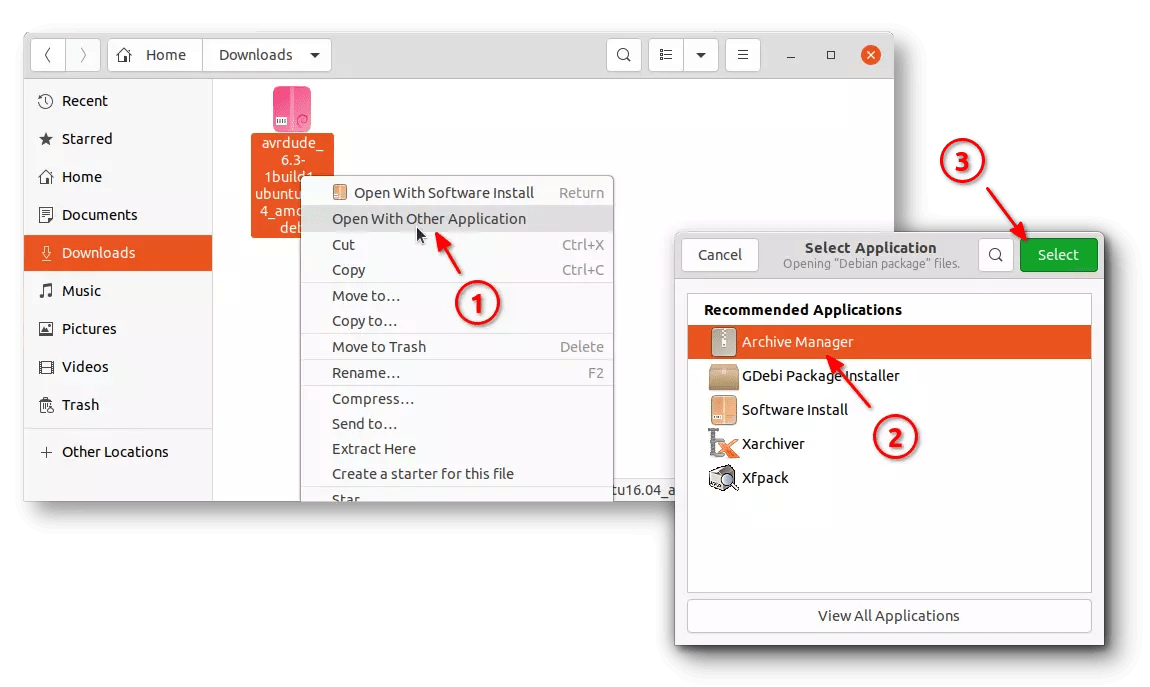Click the forward navigation arrow in Files
This screenshot has height=687, width=1150.
[x=83, y=55]
